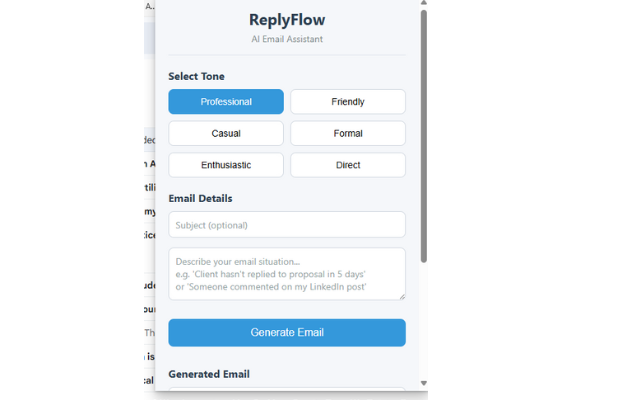Click the ReplyFlow title heading
Viewport: 640px width, 400px height.
pos(287,19)
